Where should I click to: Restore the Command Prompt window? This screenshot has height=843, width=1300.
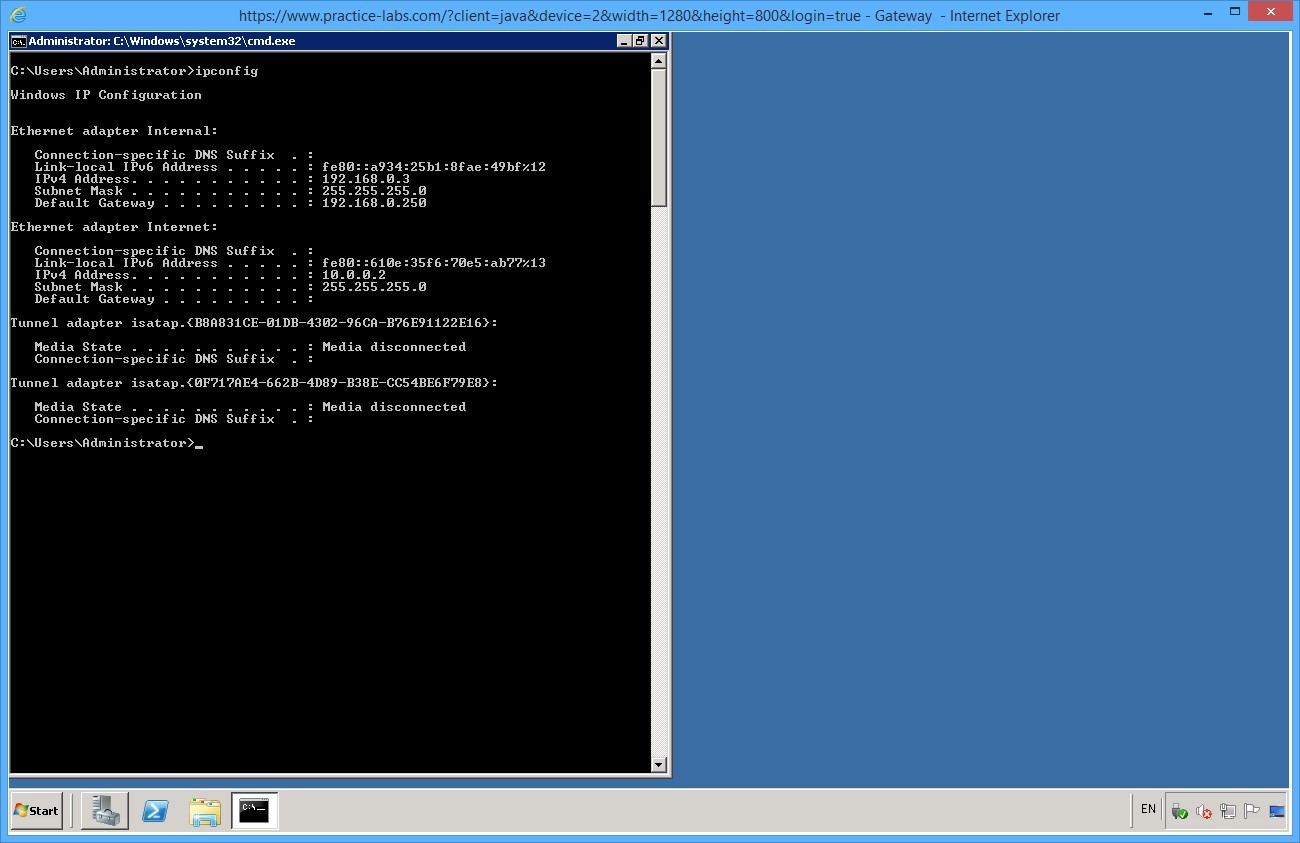tap(639, 41)
